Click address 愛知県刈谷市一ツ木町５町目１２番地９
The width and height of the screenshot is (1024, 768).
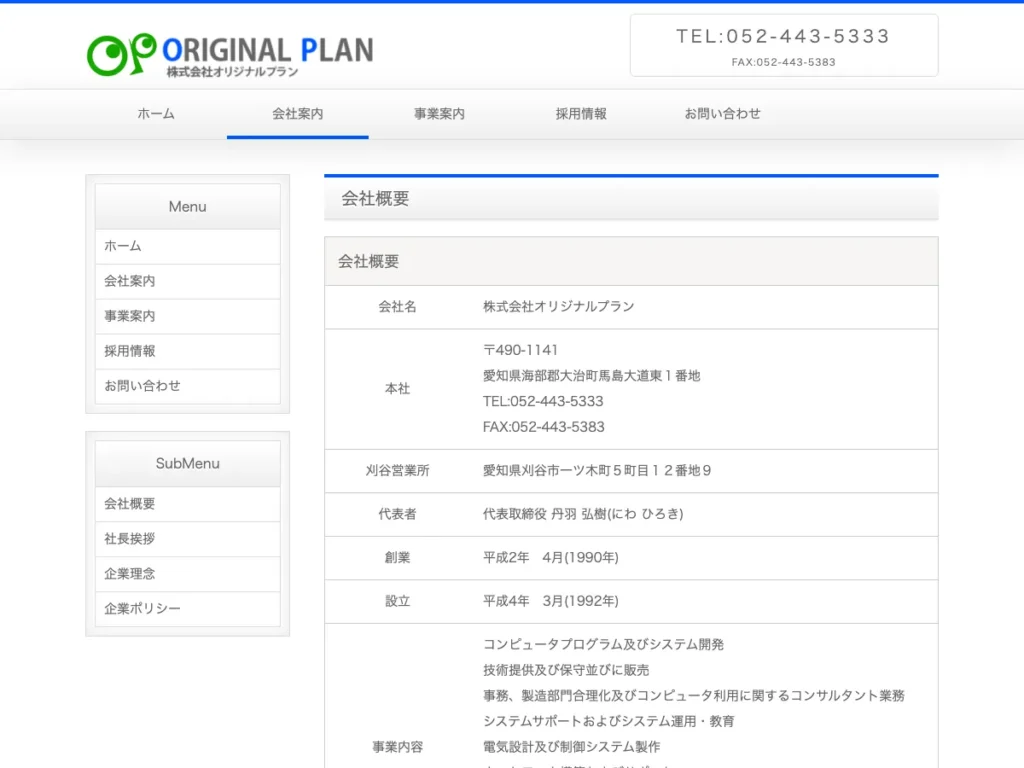(597, 471)
